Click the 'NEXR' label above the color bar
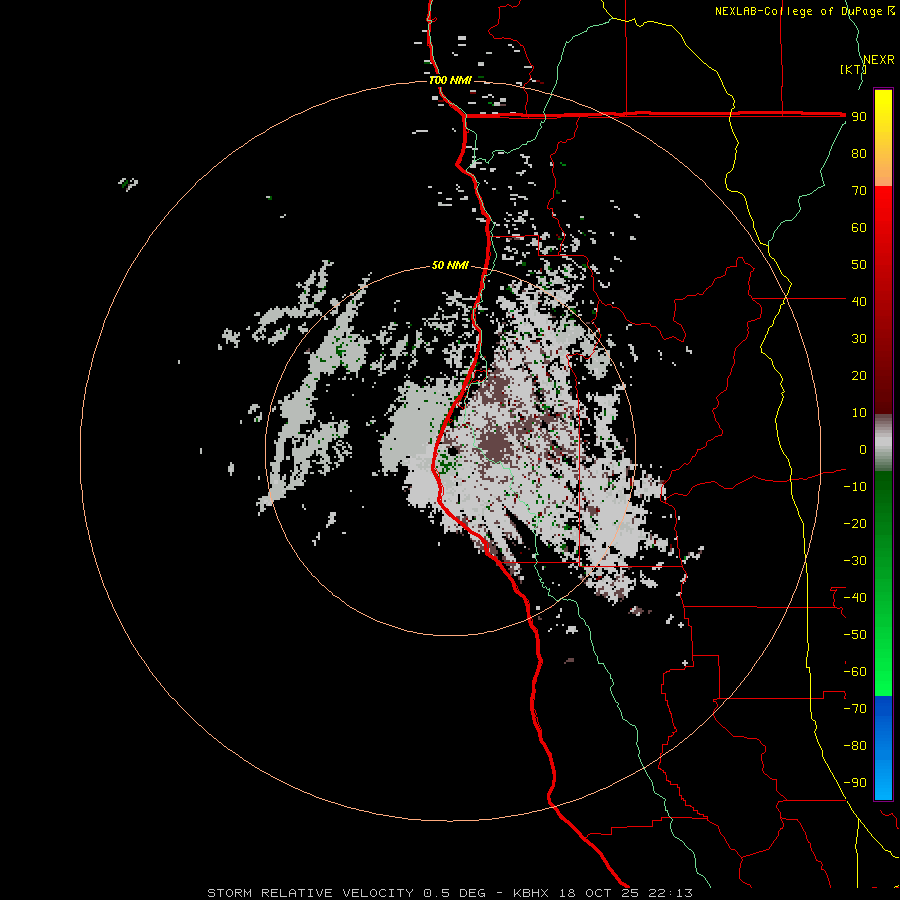 (x=879, y=60)
